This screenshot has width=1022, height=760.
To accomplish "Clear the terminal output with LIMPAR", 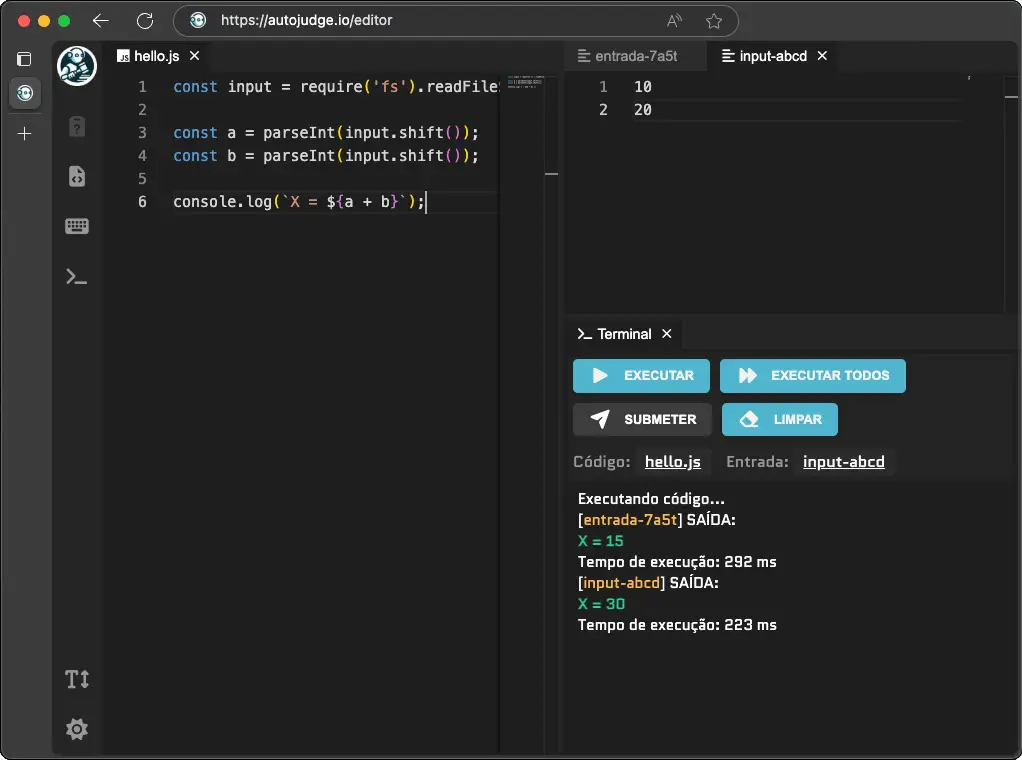I will [780, 419].
